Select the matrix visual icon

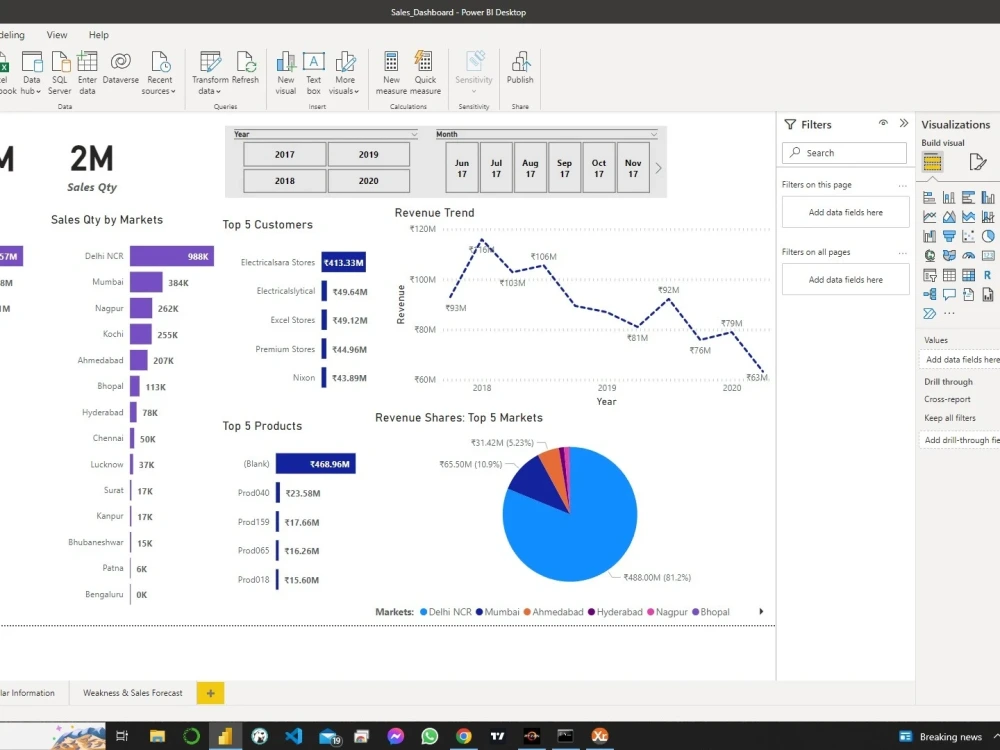point(967,275)
